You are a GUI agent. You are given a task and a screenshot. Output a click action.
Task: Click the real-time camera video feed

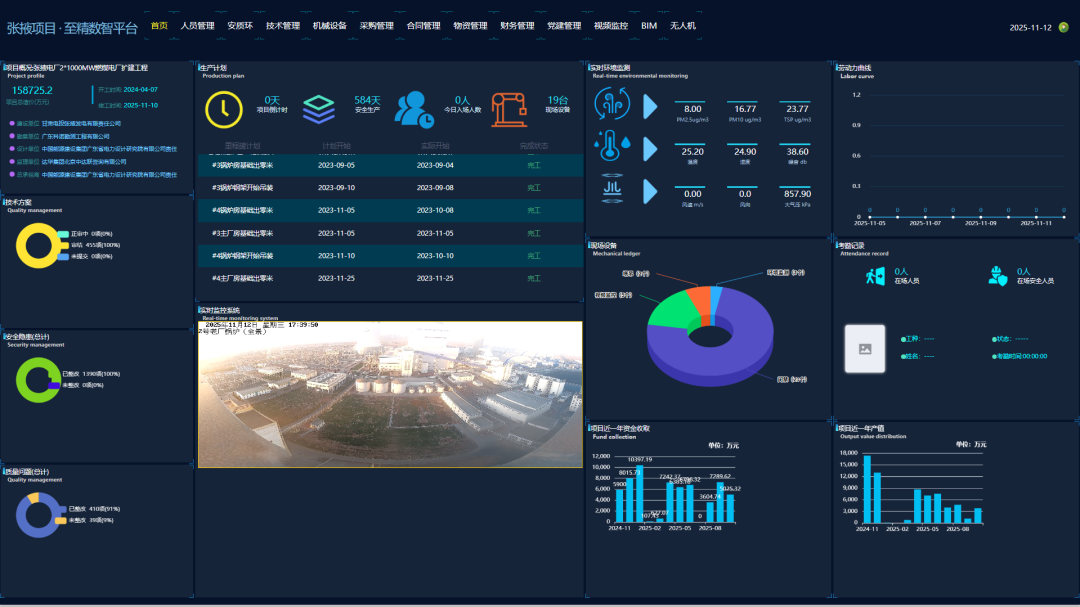[x=390, y=394]
